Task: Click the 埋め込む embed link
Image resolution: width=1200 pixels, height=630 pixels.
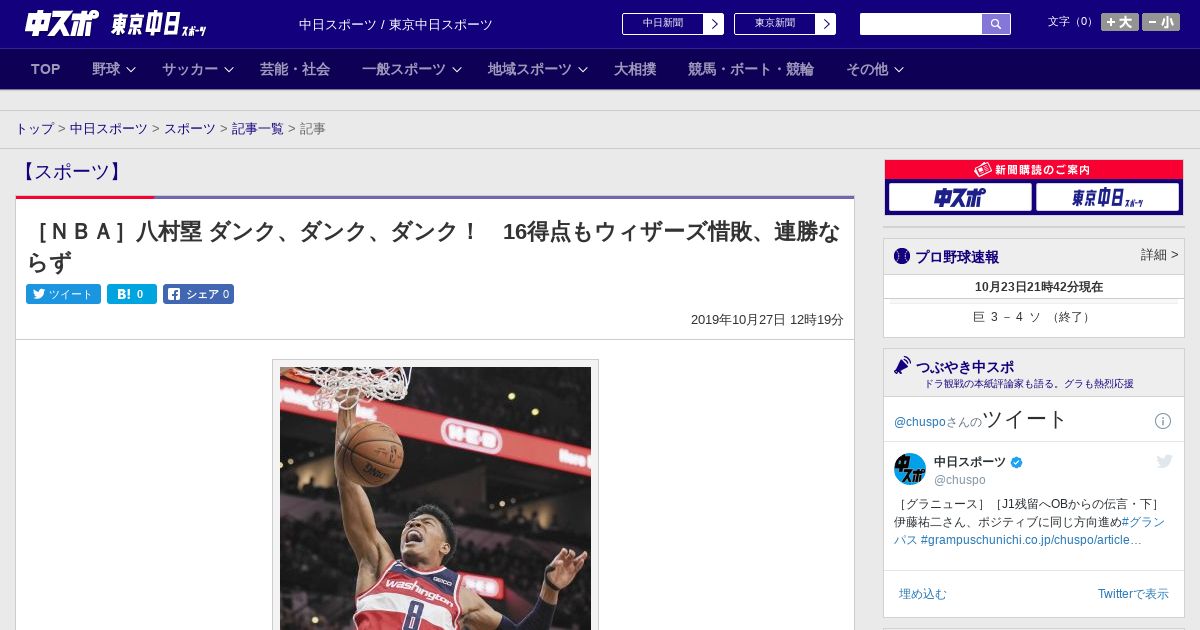Action: [x=922, y=594]
